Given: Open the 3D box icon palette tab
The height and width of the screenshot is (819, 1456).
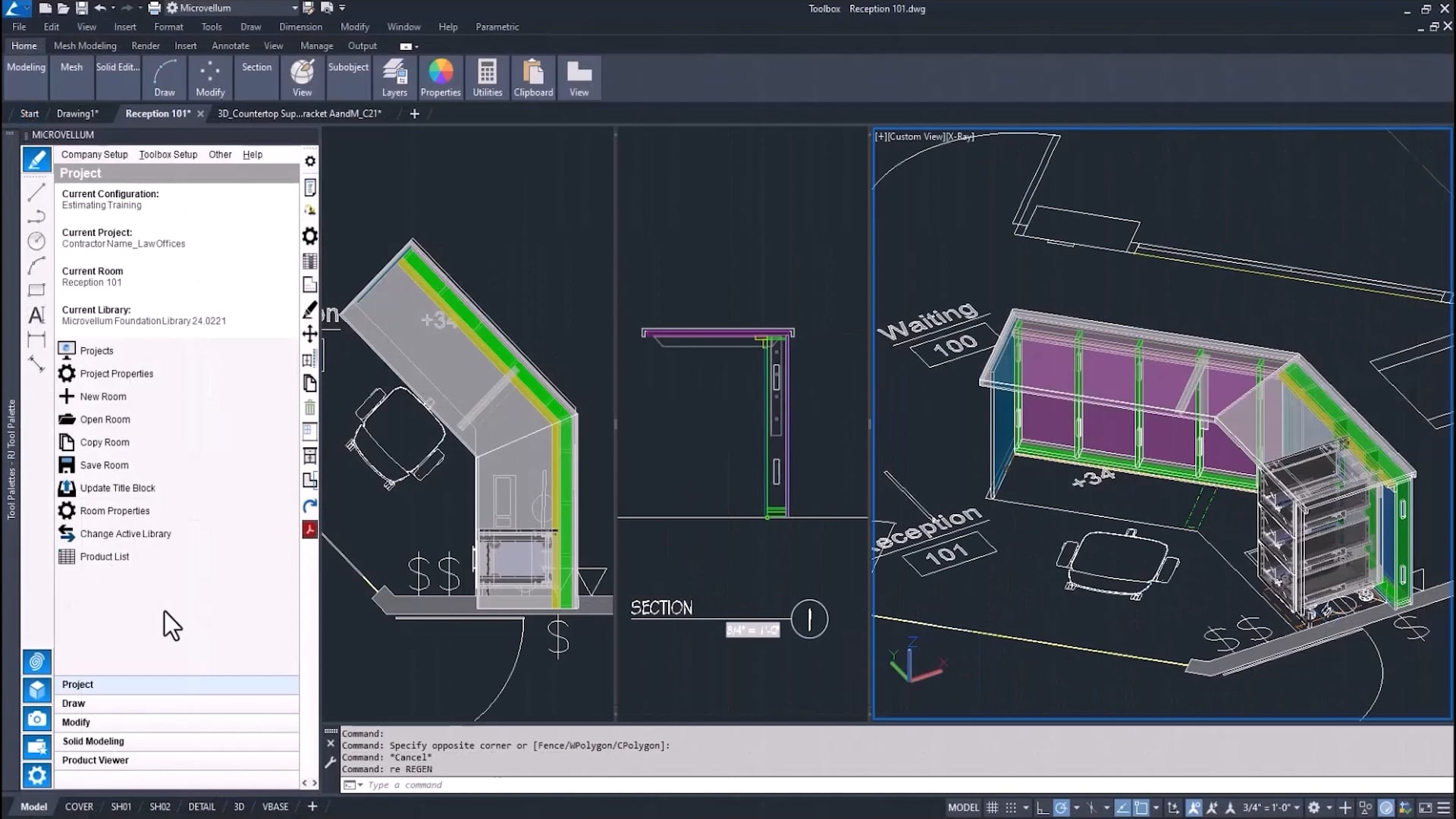Looking at the screenshot, I should pyautogui.click(x=36, y=689).
